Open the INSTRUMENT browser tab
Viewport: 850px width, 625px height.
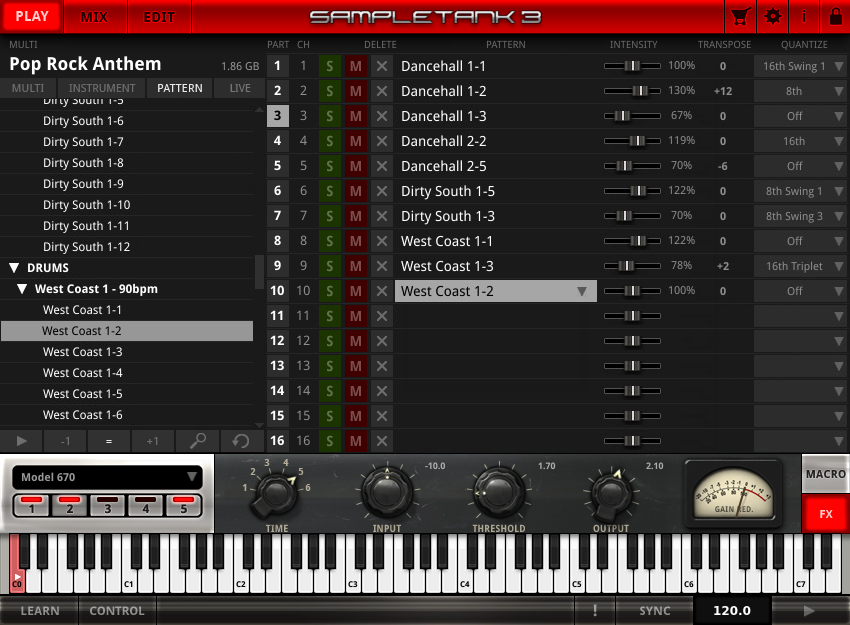click(x=102, y=88)
